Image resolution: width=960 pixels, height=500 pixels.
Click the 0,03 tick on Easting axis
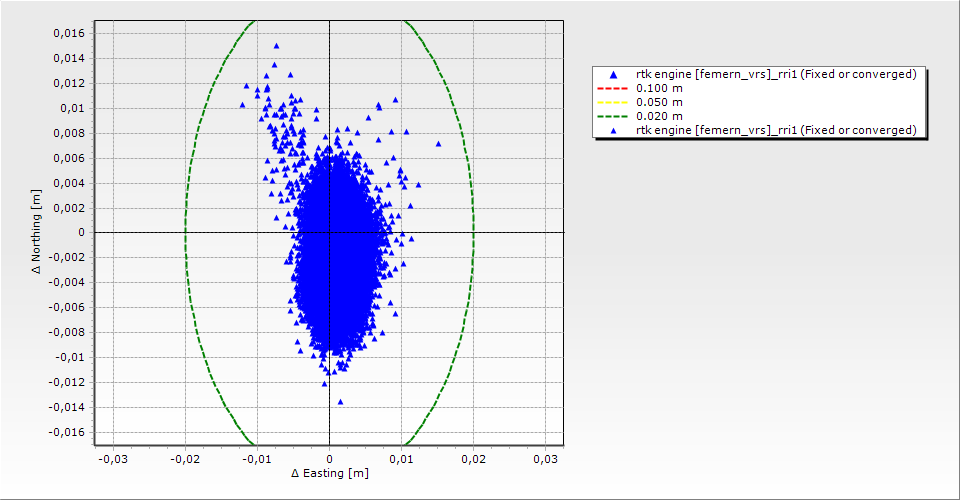[x=545, y=458]
